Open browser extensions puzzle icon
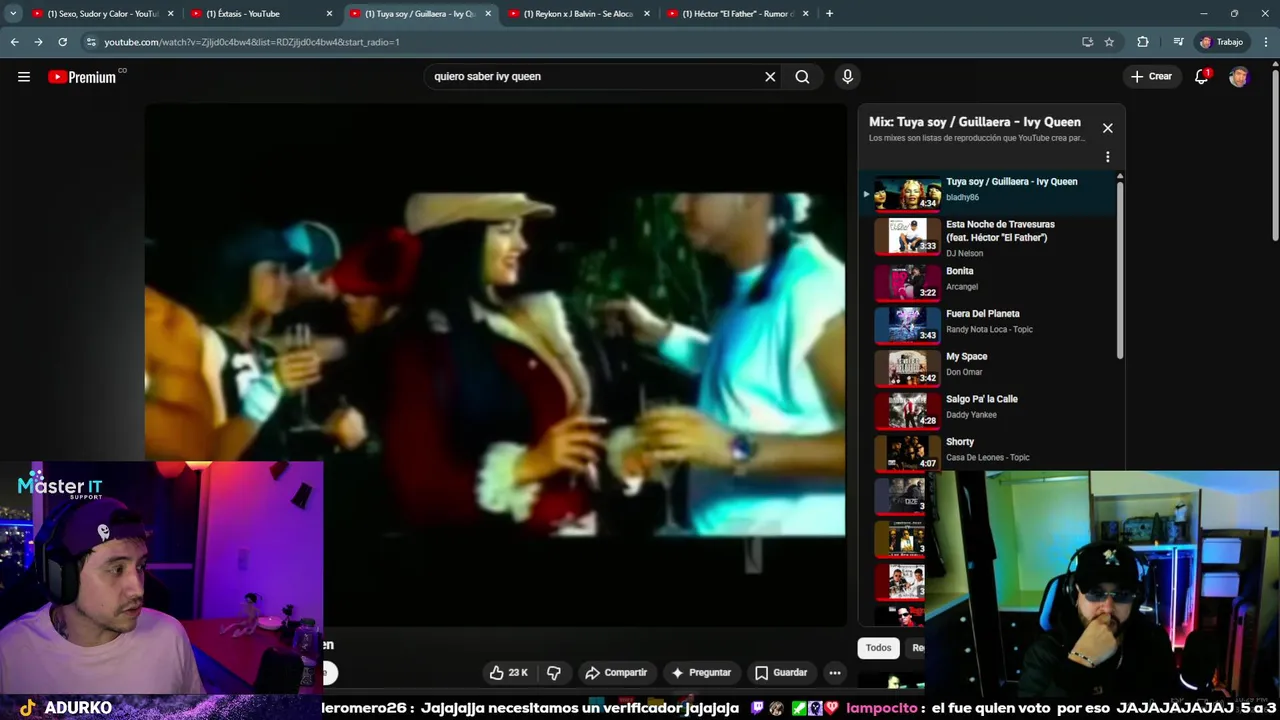 point(1143,42)
